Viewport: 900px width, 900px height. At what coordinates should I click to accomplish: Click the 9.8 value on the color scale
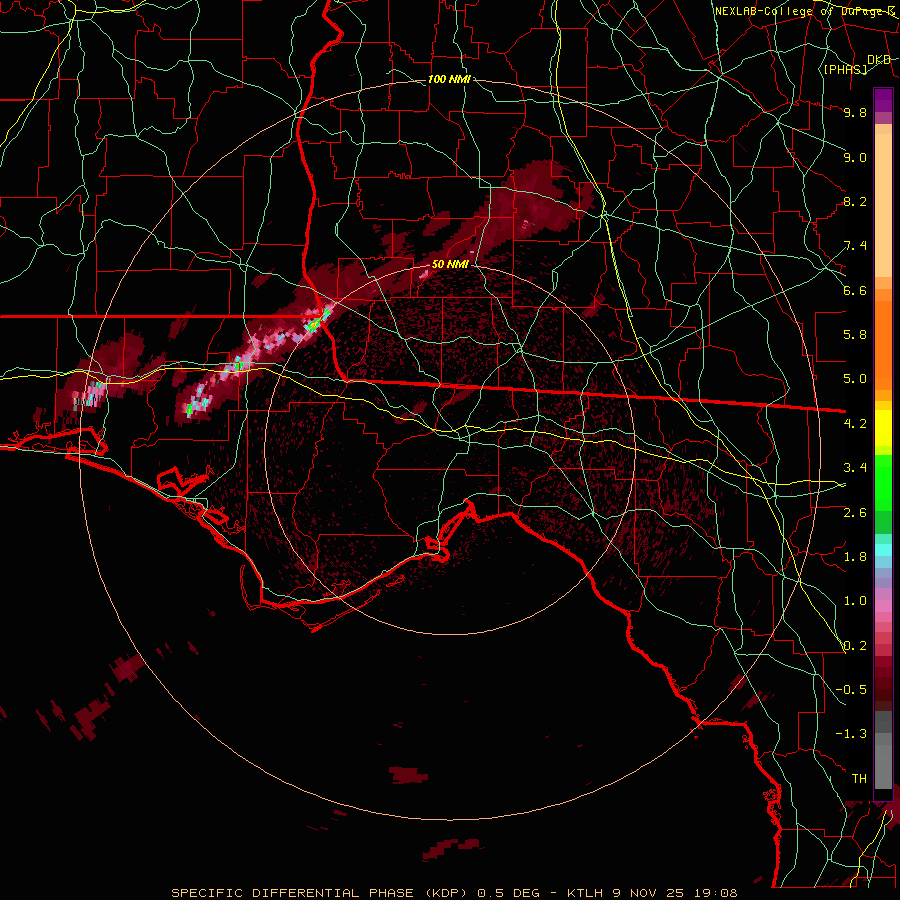[x=855, y=112]
